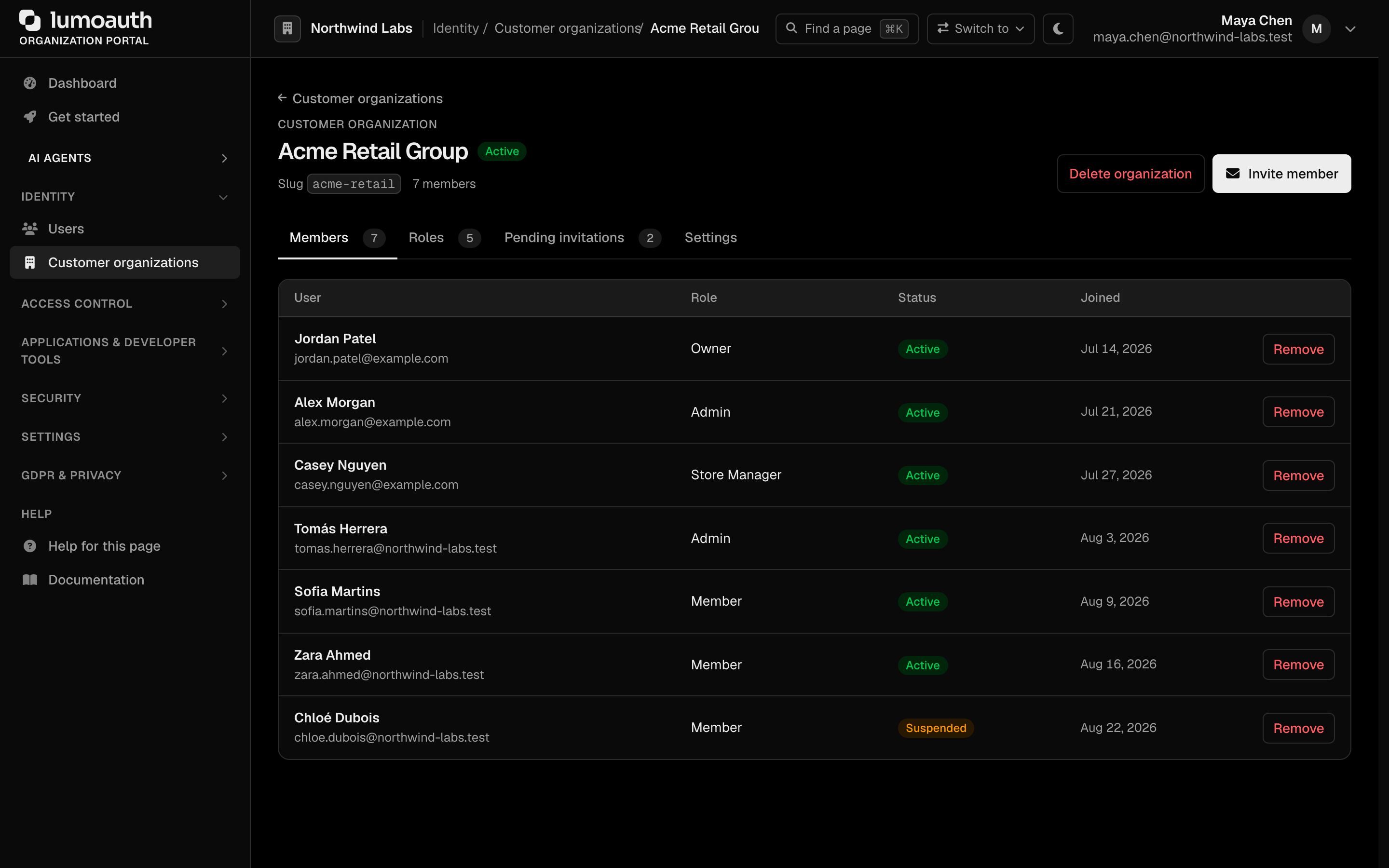
Task: Expand the GDPR & Privacy section
Action: (125, 475)
